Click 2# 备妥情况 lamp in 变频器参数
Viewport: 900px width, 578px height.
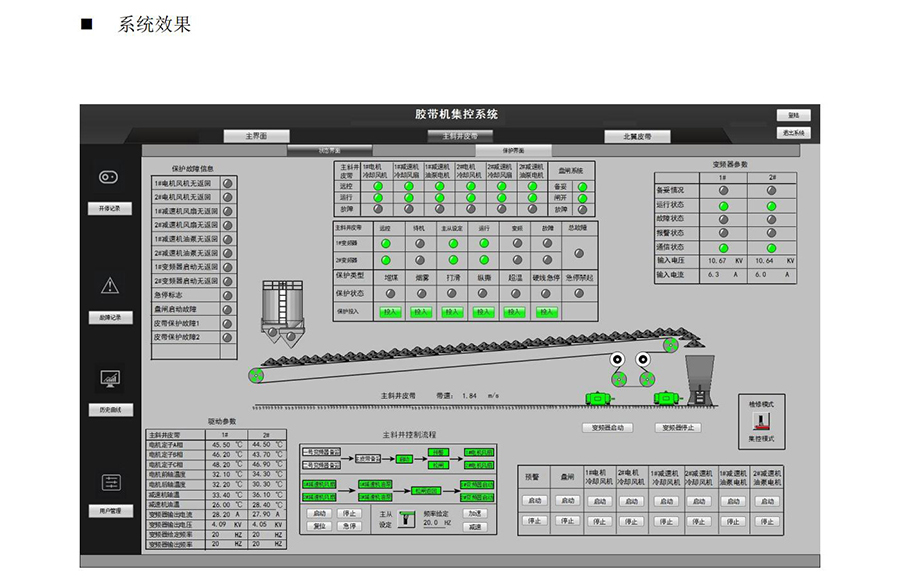(x=771, y=191)
